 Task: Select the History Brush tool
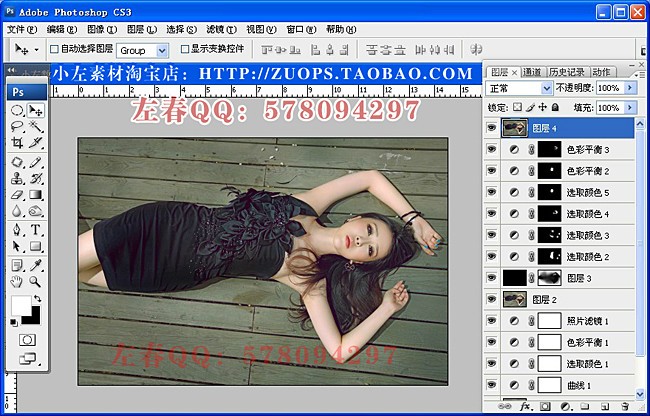[x=36, y=179]
